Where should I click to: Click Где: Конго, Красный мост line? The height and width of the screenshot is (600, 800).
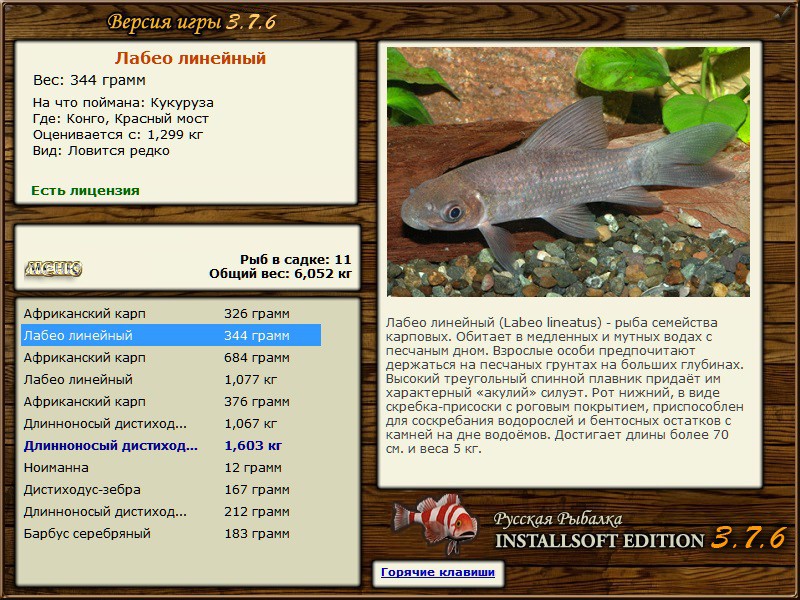120,119
